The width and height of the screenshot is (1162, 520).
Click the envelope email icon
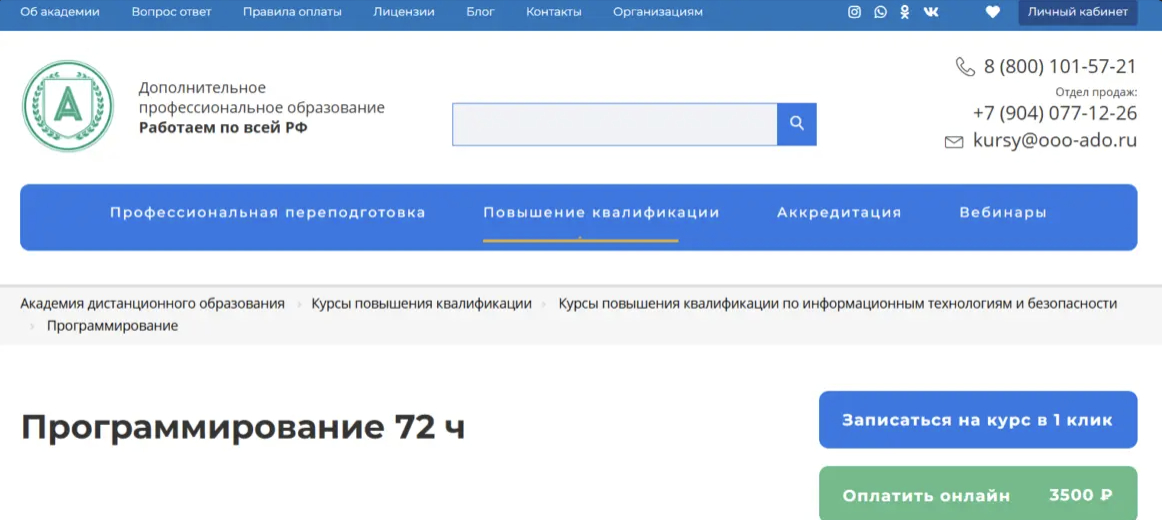click(954, 141)
